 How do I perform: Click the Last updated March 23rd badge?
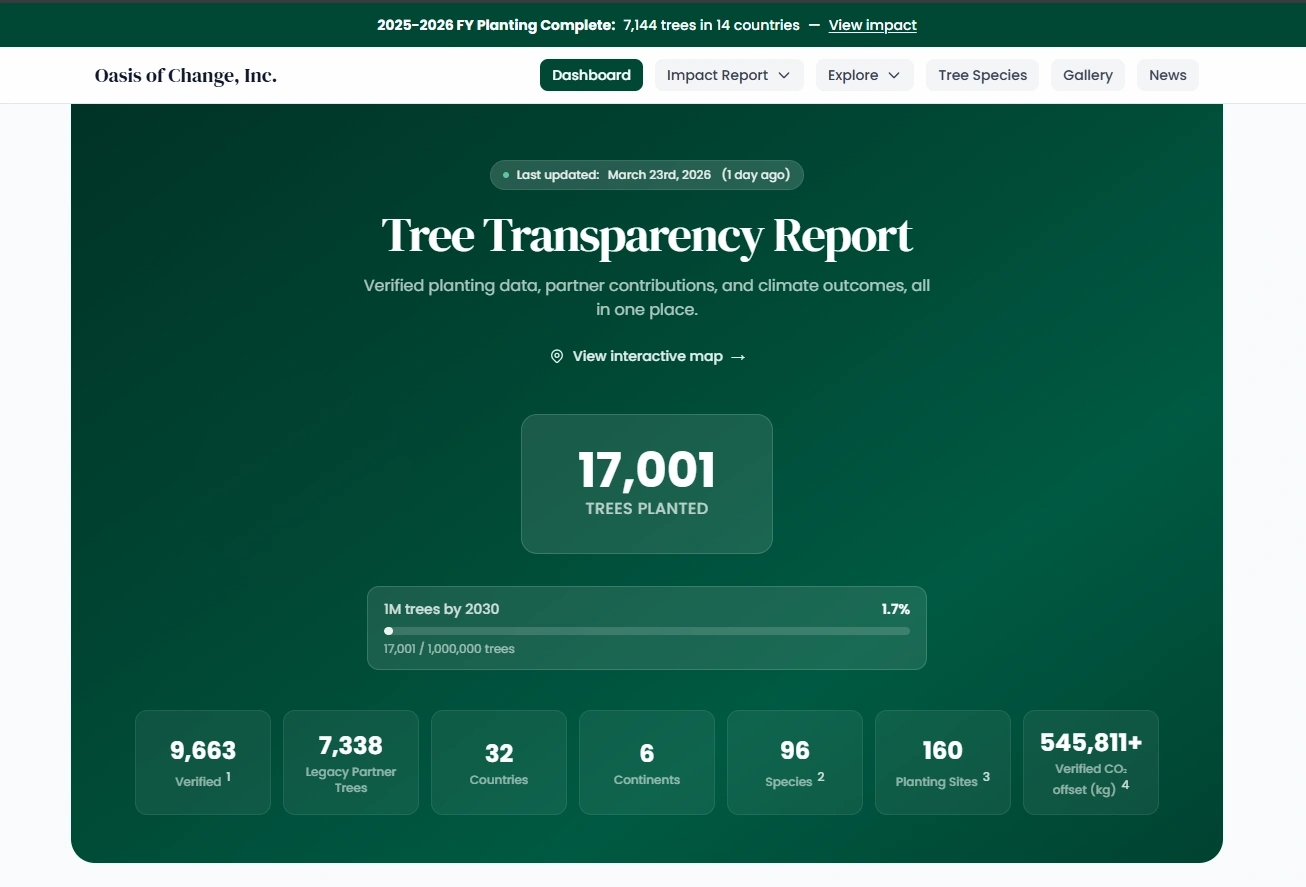(647, 174)
